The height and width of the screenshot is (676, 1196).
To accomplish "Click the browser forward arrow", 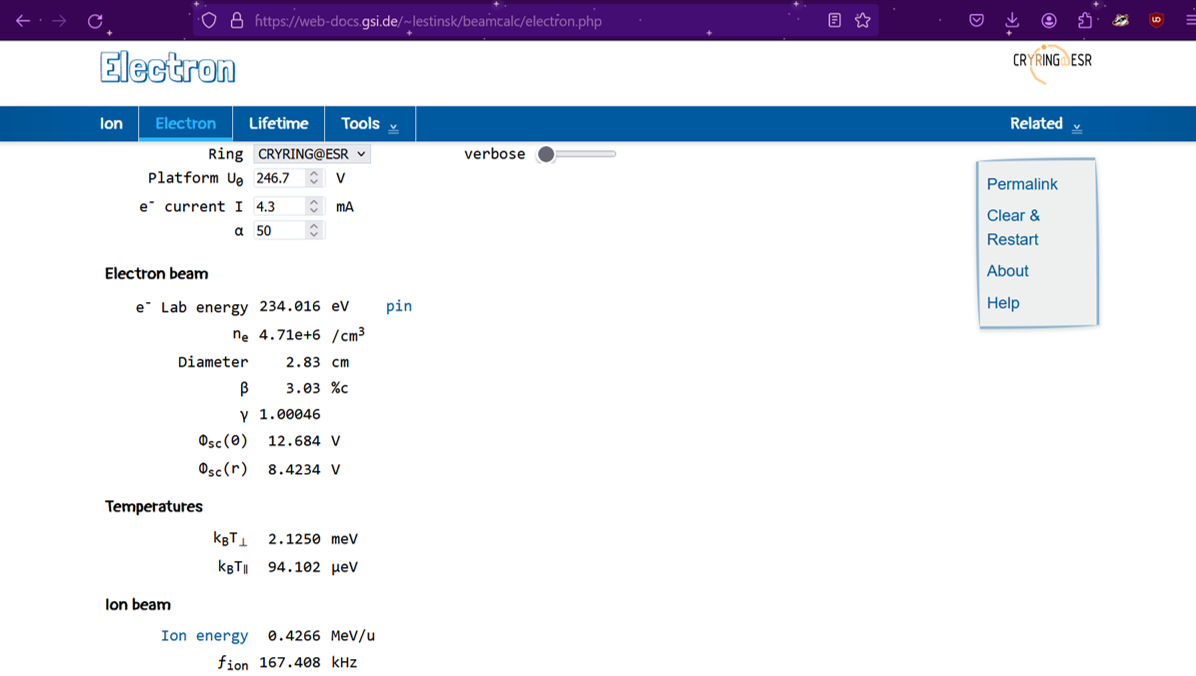I will tap(59, 21).
